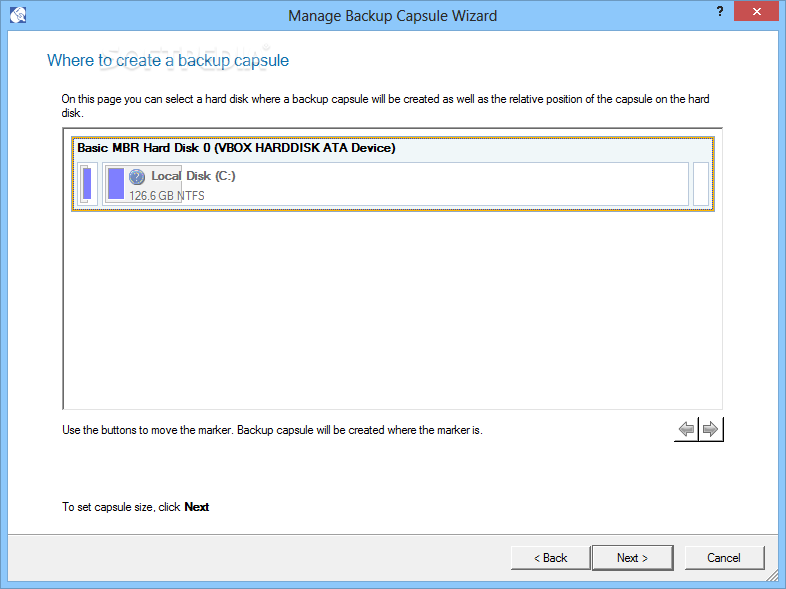Click the bold Next word in hint text
786x589 pixels.
(x=197, y=507)
